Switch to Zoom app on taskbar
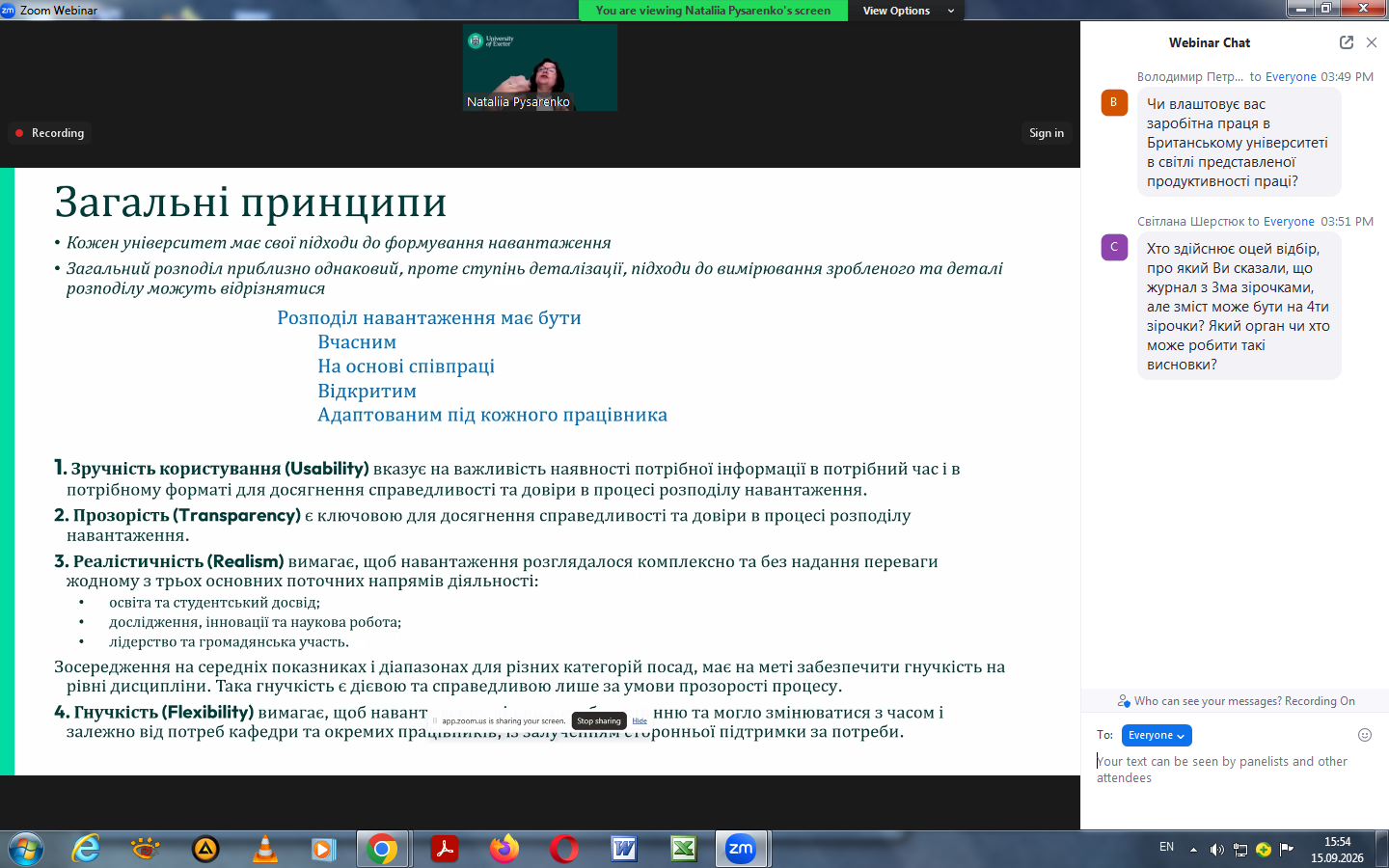1389x868 pixels. pos(741,849)
